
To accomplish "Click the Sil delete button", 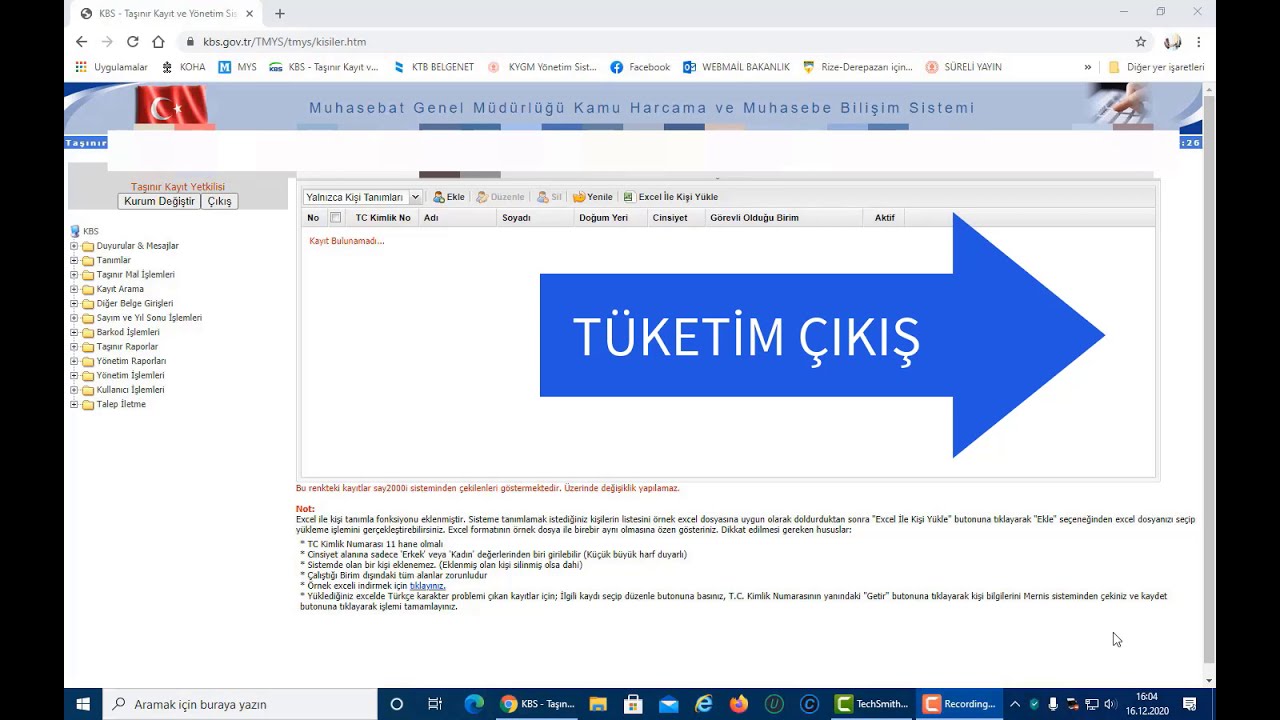I will click(x=550, y=197).
